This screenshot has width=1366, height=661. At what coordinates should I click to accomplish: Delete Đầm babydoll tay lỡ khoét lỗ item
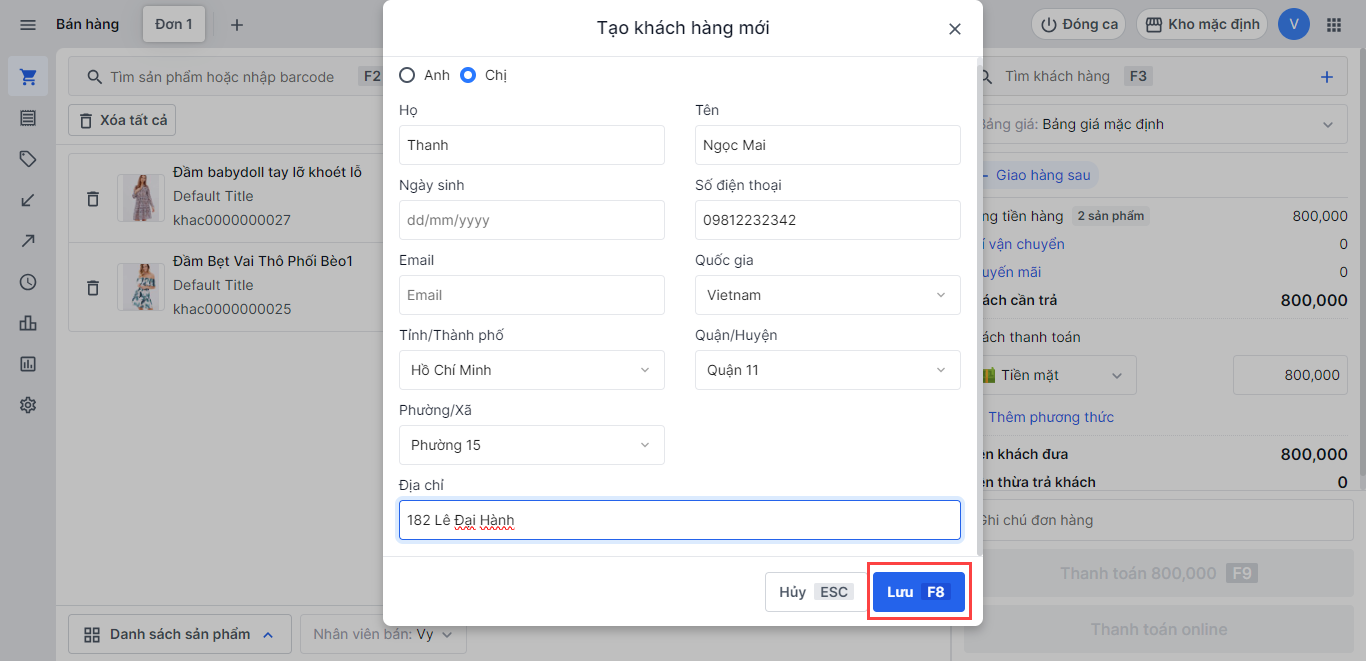pyautogui.click(x=93, y=199)
